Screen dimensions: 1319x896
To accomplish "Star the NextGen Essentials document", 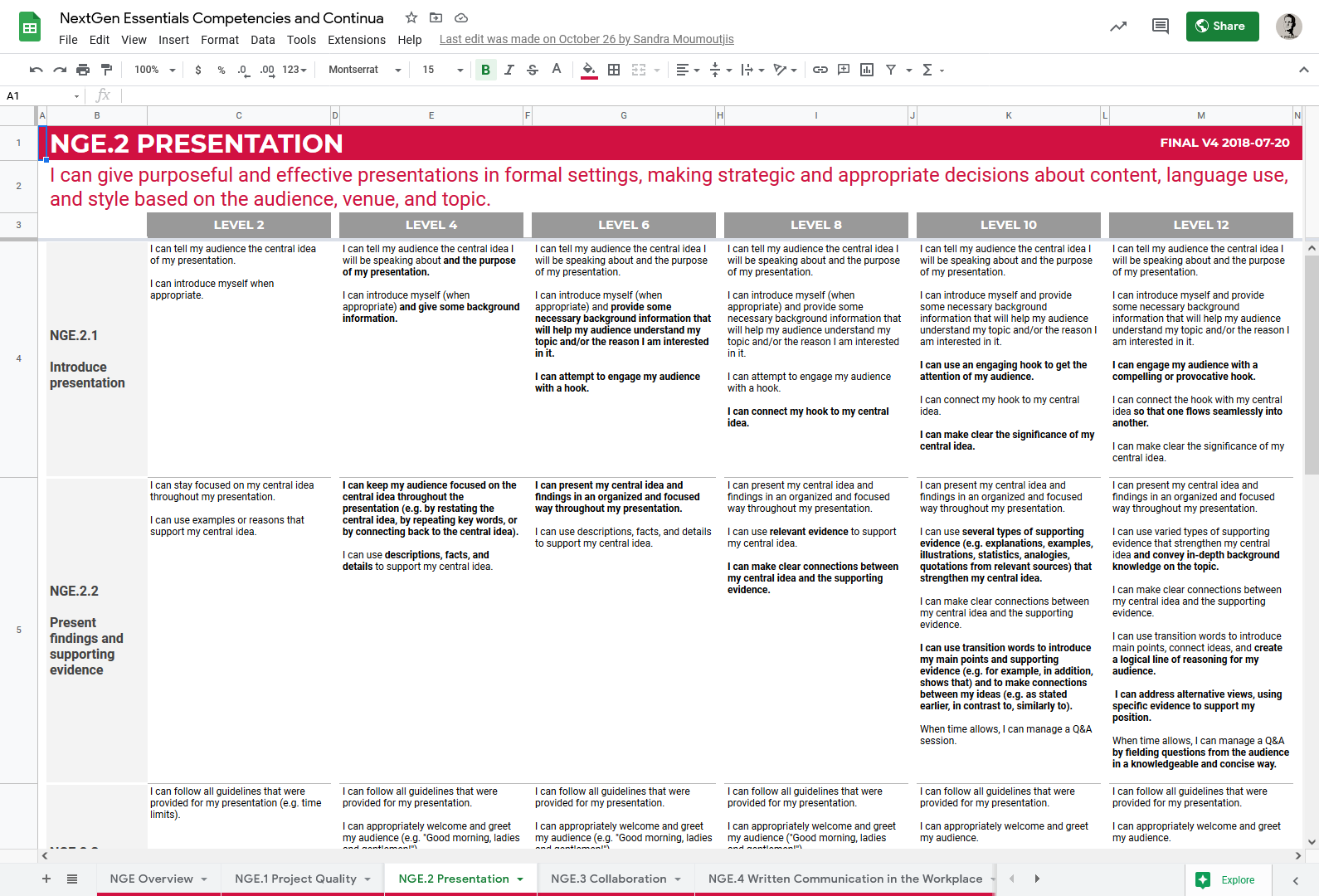I will point(411,17).
